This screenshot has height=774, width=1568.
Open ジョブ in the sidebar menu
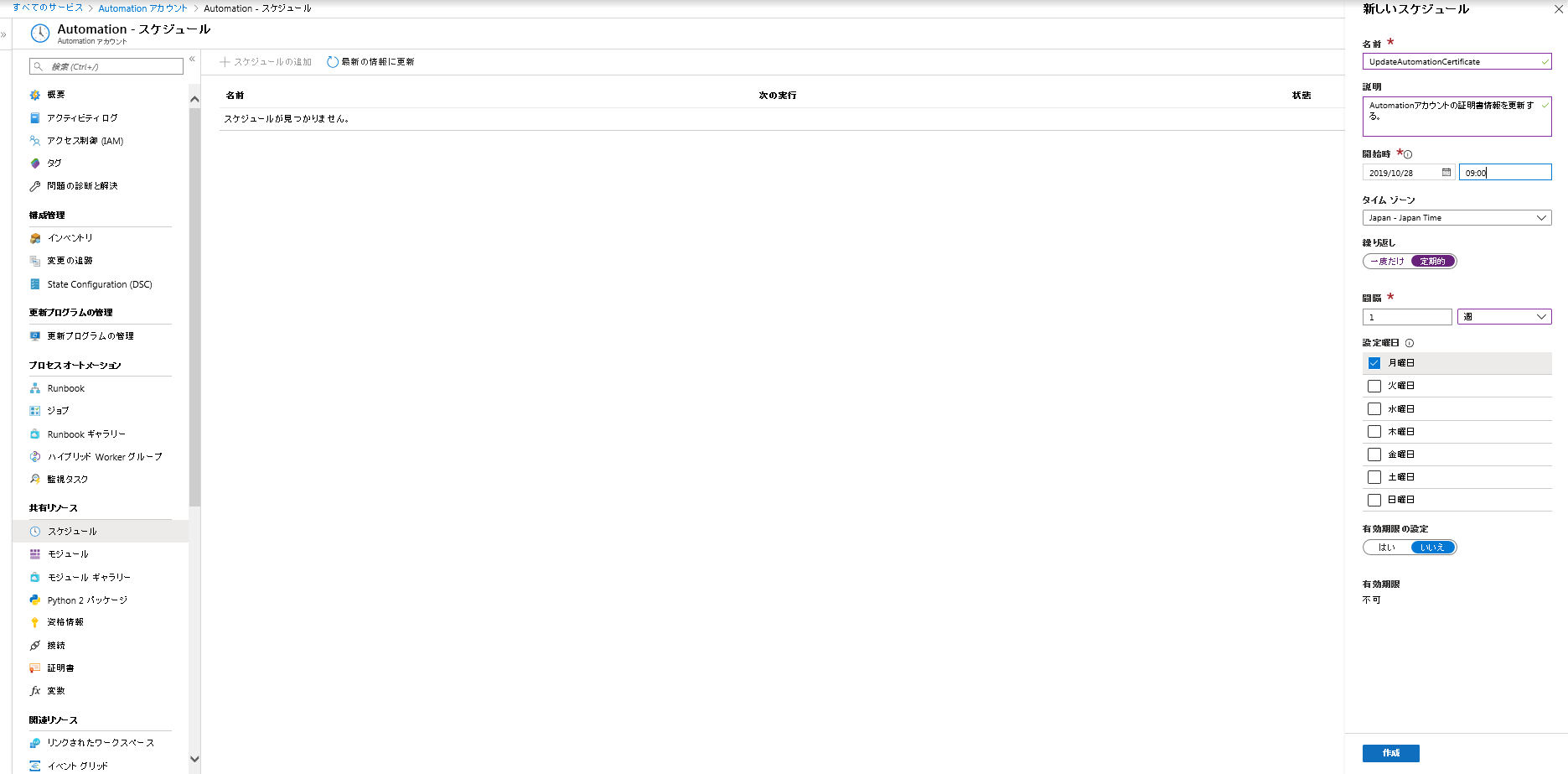point(58,411)
